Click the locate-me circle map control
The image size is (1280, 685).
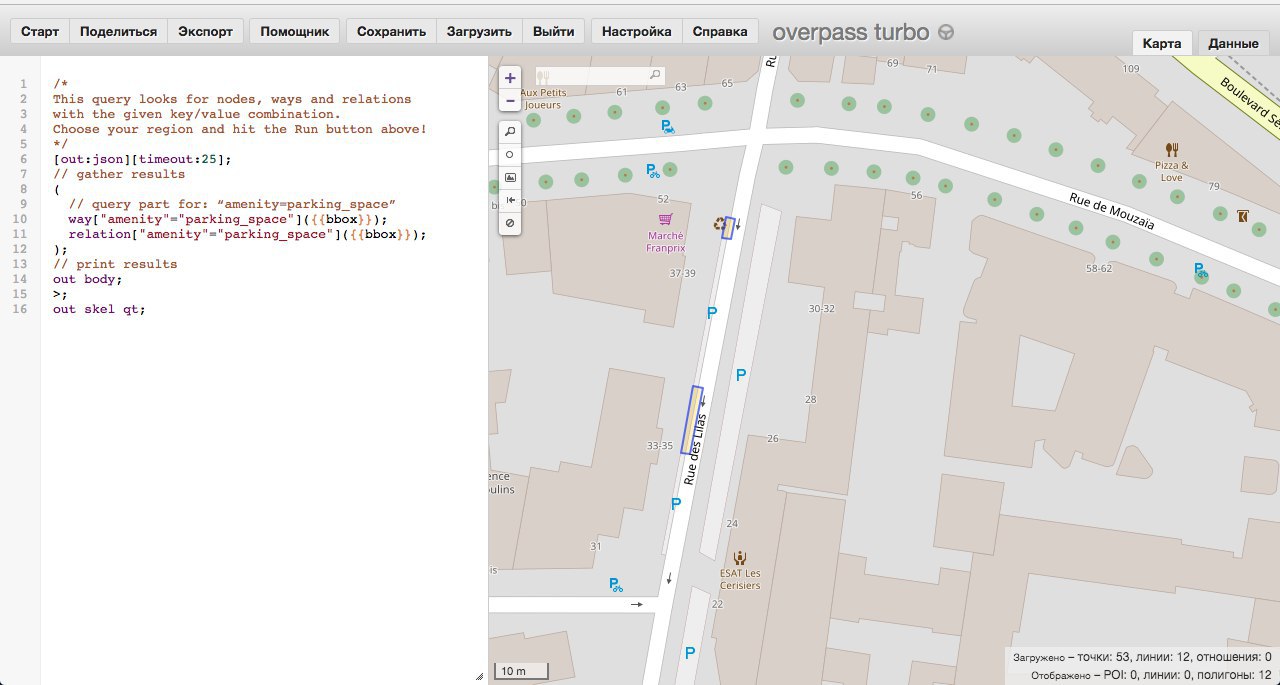pos(510,154)
